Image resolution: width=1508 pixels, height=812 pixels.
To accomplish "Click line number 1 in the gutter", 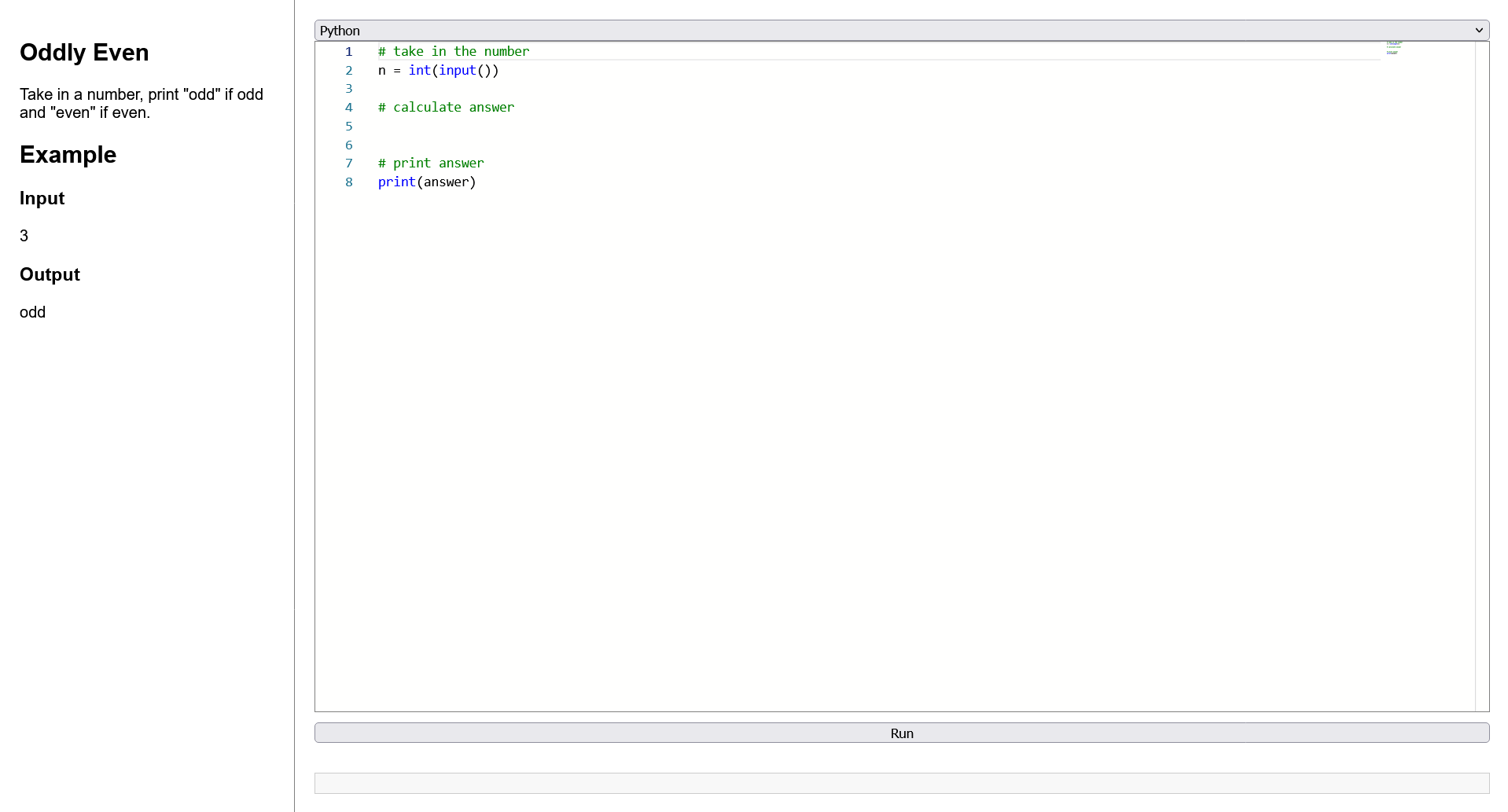I will coord(349,51).
